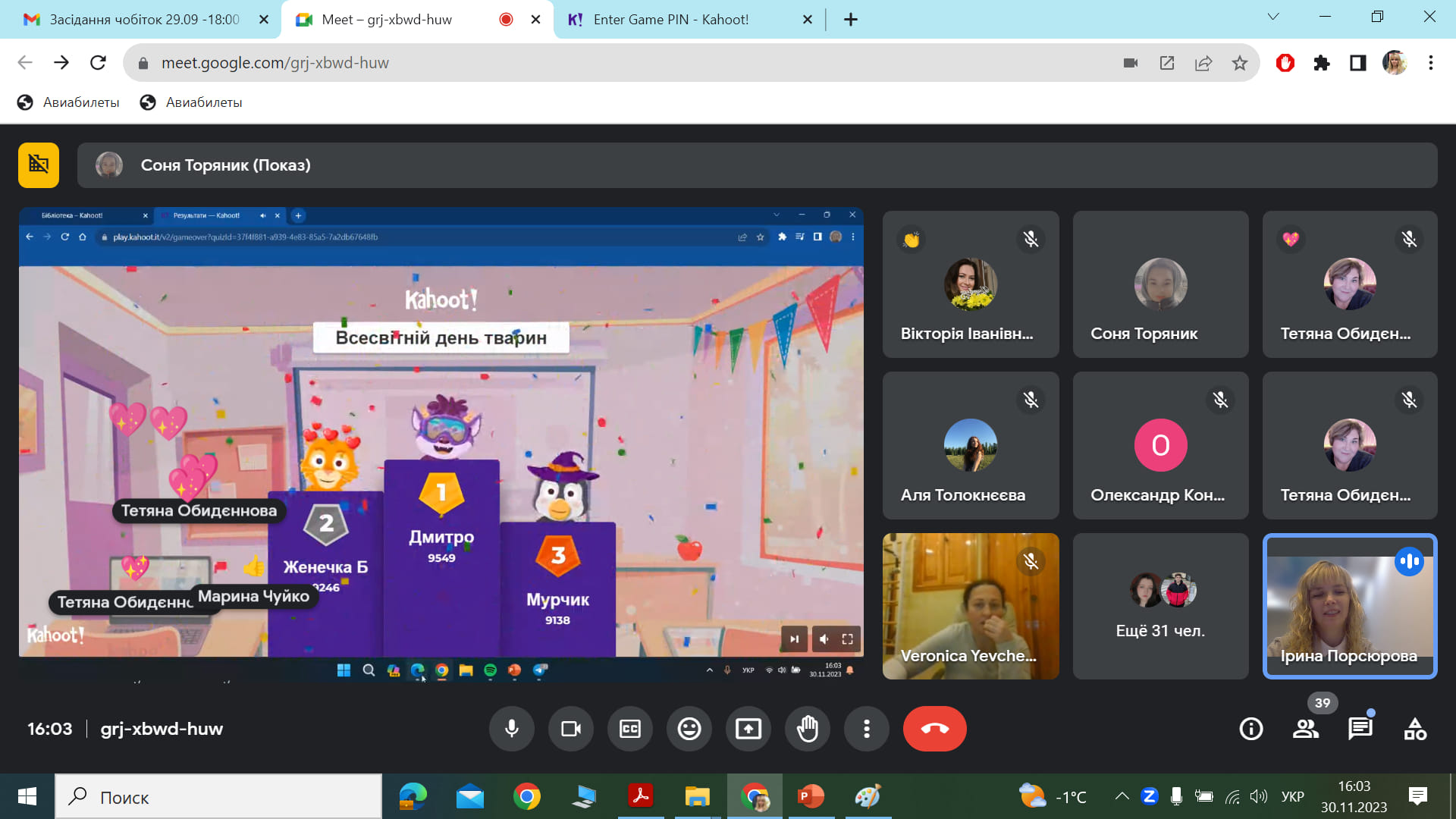Open Chrome three-dot menu

click(1431, 63)
